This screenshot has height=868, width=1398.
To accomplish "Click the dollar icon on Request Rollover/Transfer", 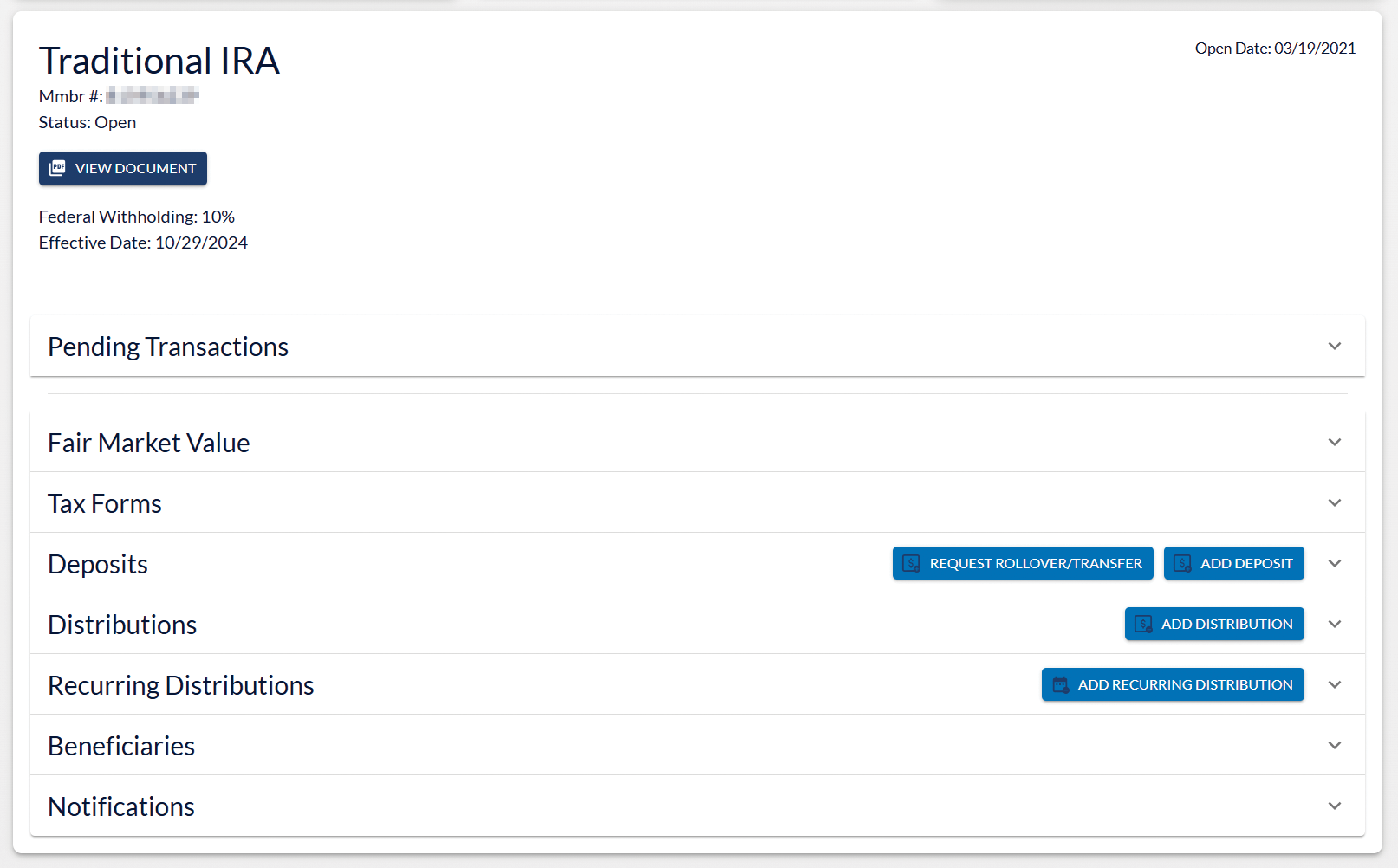I will (911, 564).
